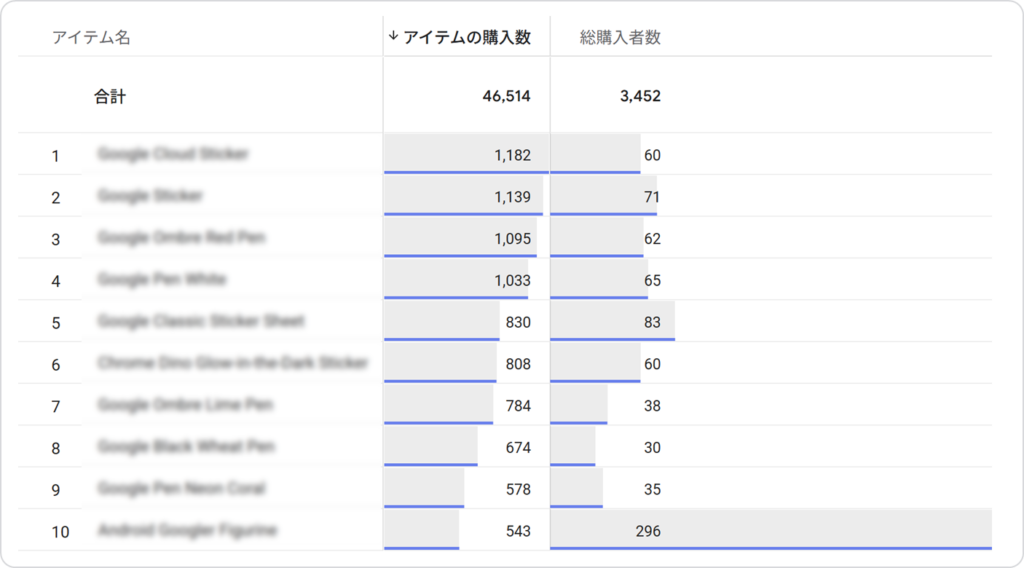1024x568 pixels.
Task: Open Google Classic Sticker Sheet item
Action: point(201,321)
